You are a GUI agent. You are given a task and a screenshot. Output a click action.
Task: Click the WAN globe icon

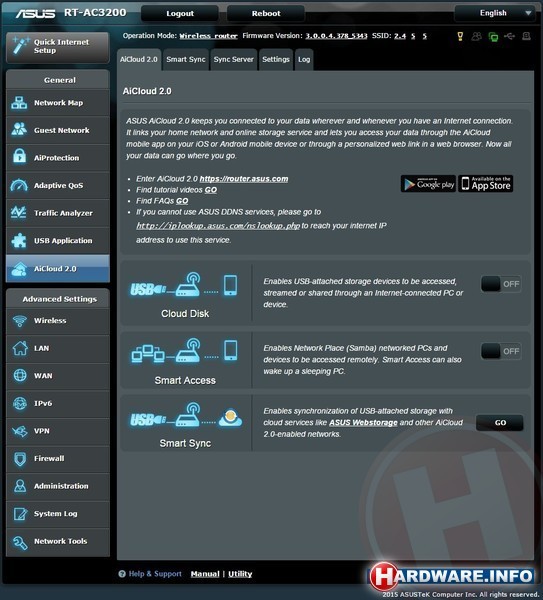20,375
